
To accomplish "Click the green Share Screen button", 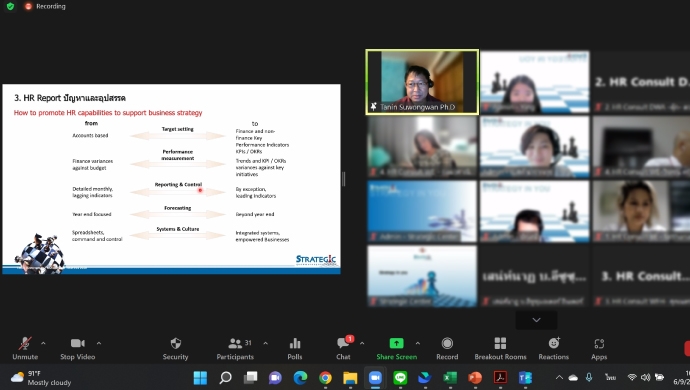I will (x=396, y=349).
